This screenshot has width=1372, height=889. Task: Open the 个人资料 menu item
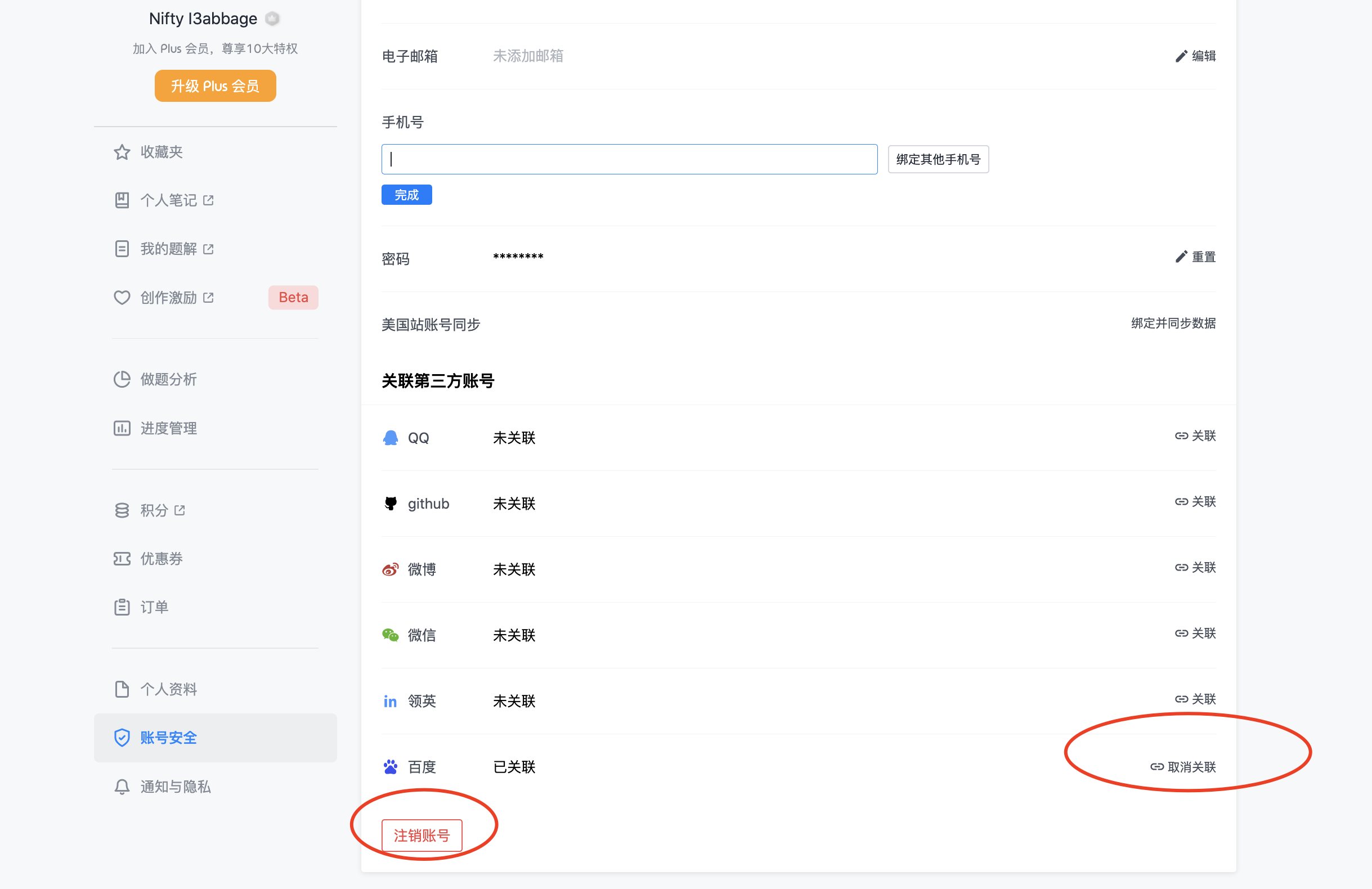click(x=168, y=689)
